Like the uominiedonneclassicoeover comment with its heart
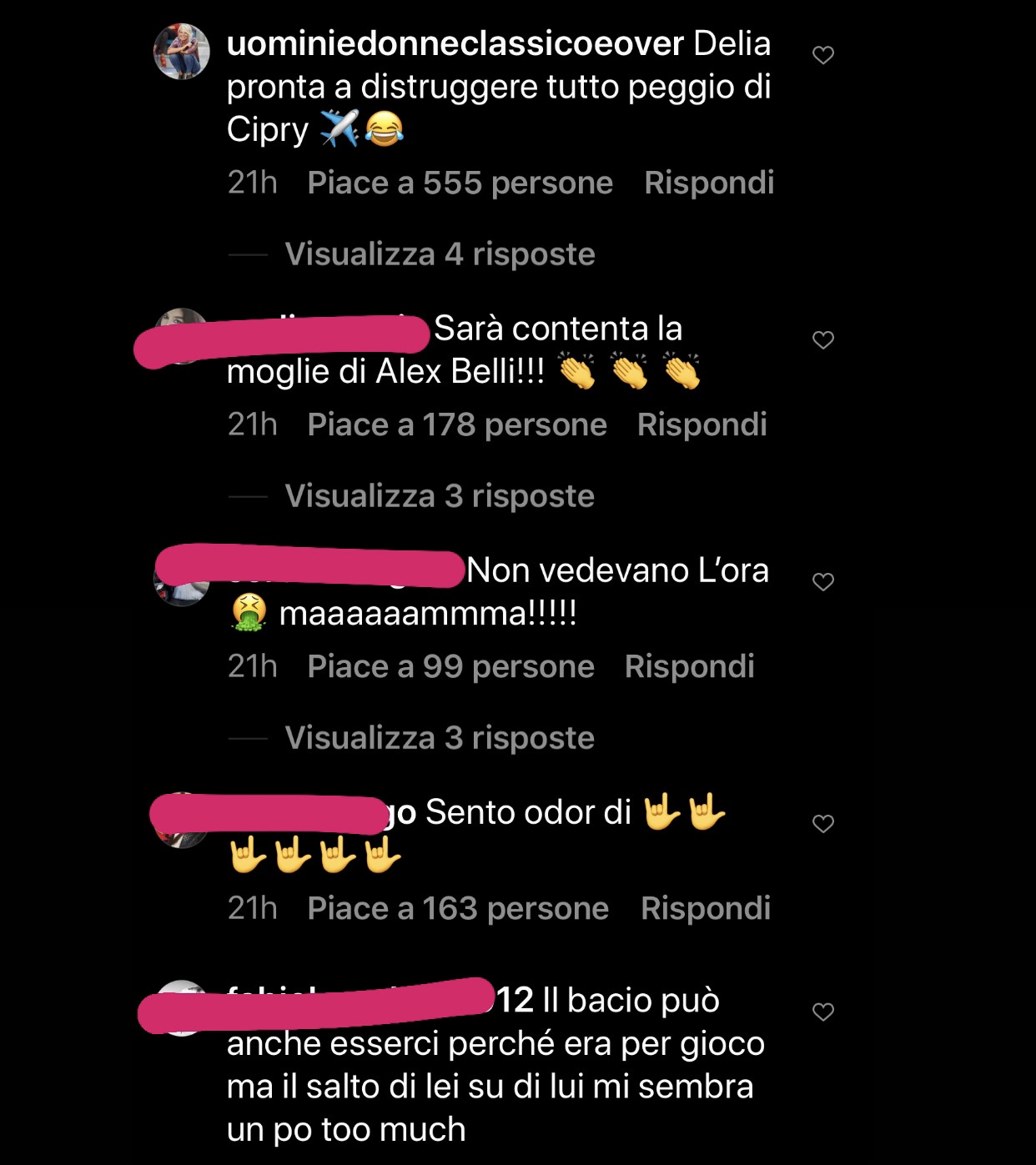The image size is (1036, 1165). coord(823,55)
